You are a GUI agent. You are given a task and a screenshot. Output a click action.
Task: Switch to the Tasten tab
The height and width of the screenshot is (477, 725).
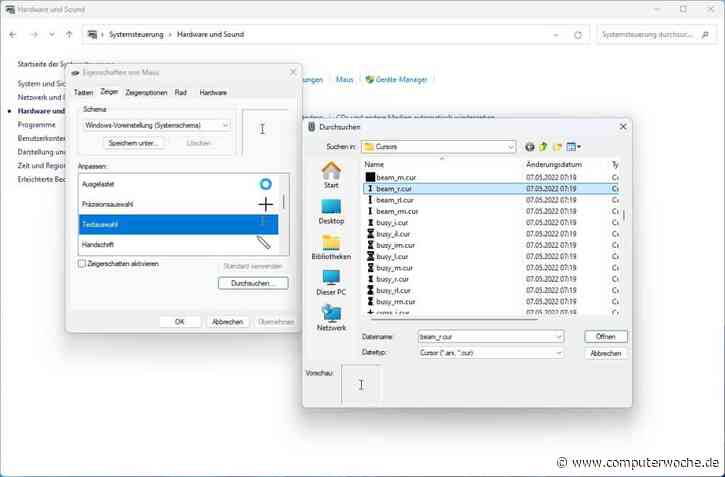[x=83, y=93]
